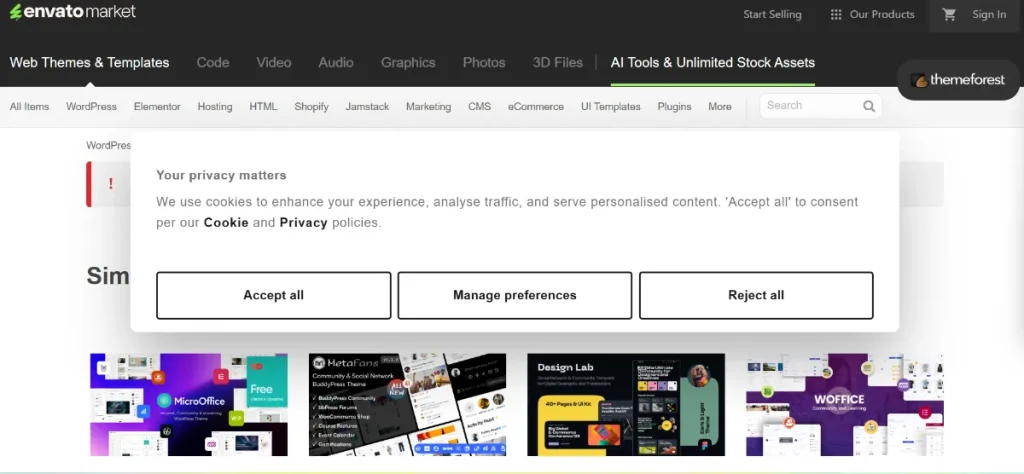This screenshot has width=1024, height=474.
Task: Click the Envato Market logo
Action: click(x=72, y=12)
